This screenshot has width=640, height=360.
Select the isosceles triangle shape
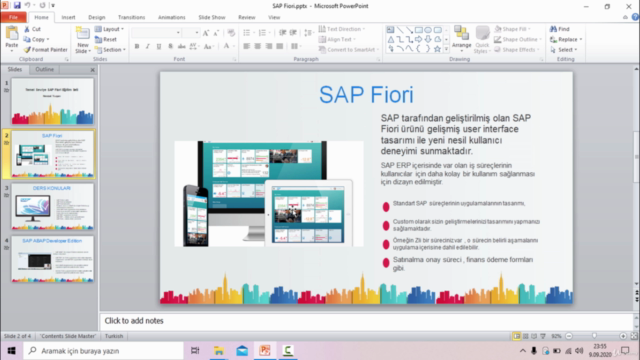[391, 40]
